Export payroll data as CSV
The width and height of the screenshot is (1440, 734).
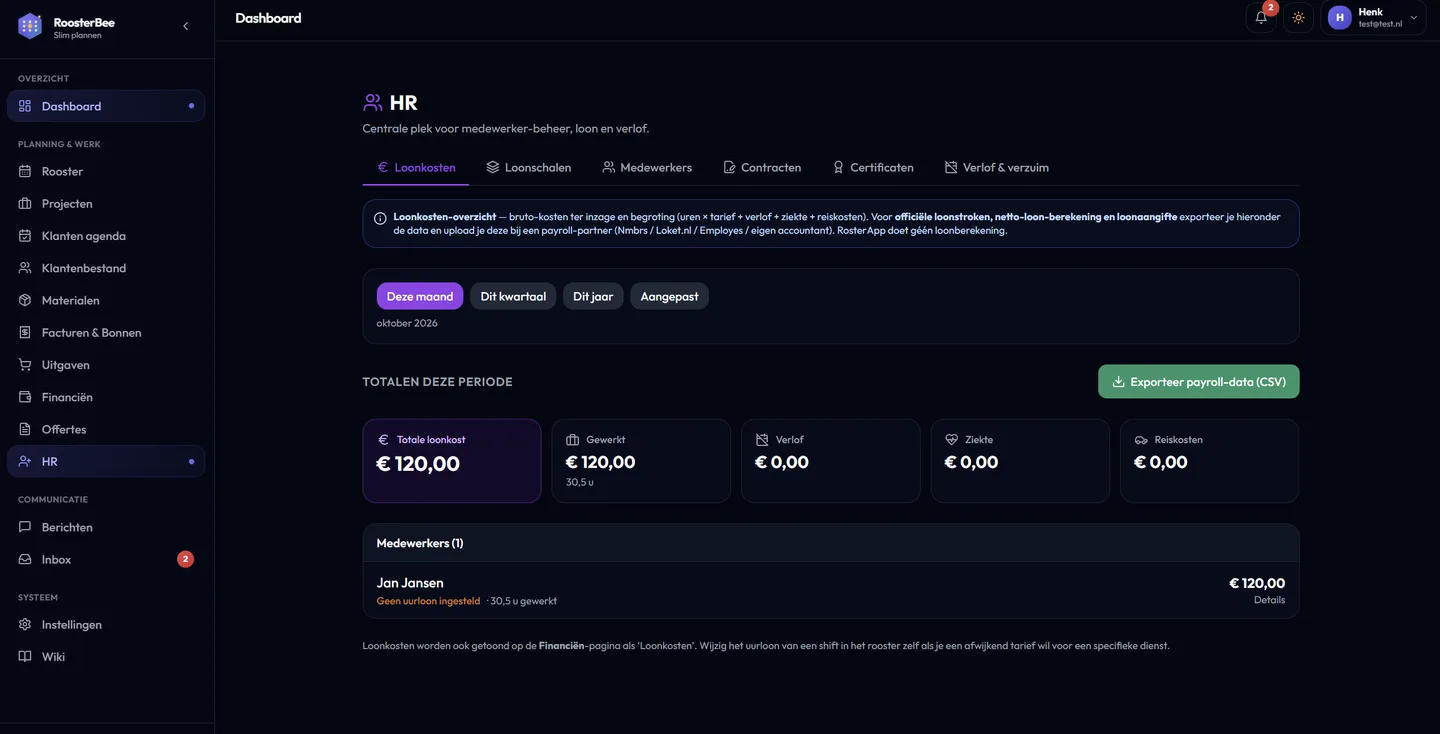click(1199, 381)
